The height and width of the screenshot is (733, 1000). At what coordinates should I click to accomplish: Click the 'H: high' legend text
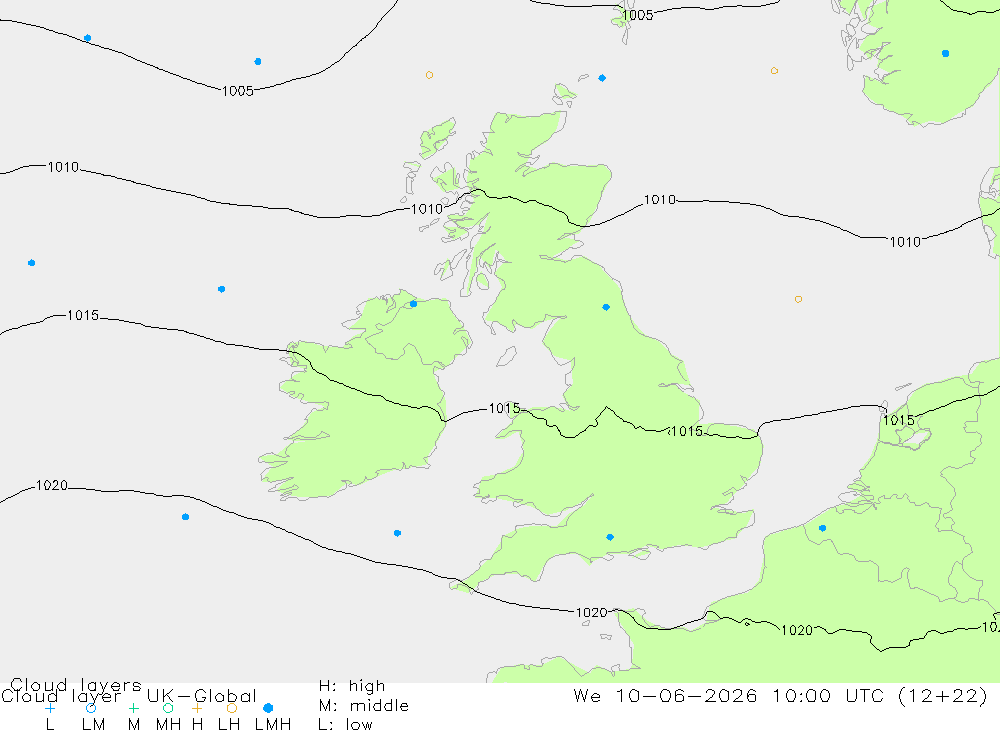(x=352, y=686)
